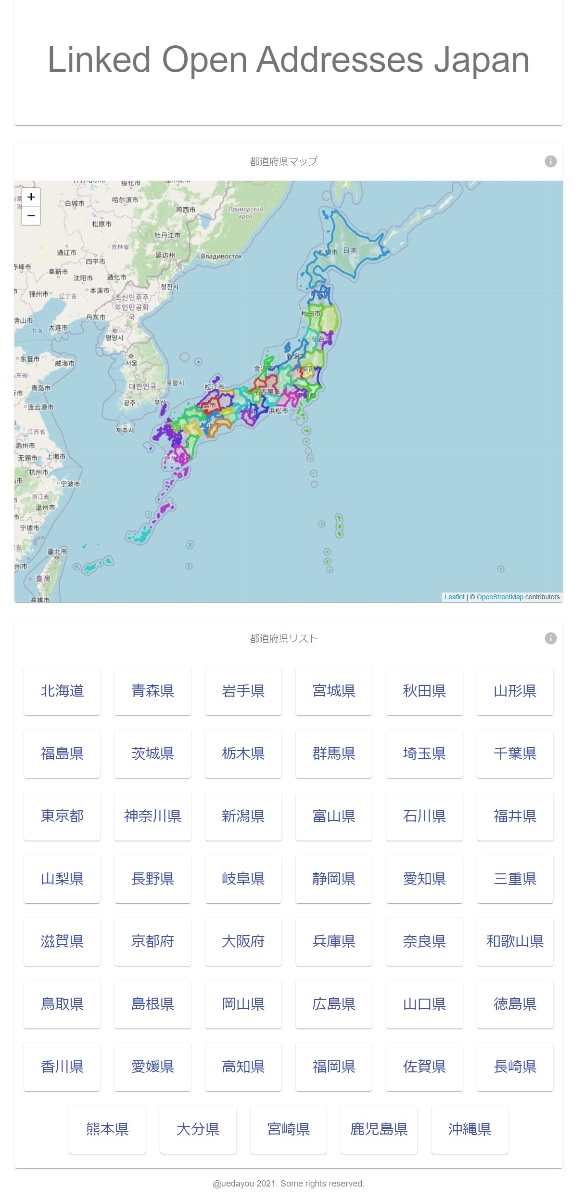Screen dimensions: 585x1200
Task: Select 埼玉県 from the list
Action: [x=424, y=754]
